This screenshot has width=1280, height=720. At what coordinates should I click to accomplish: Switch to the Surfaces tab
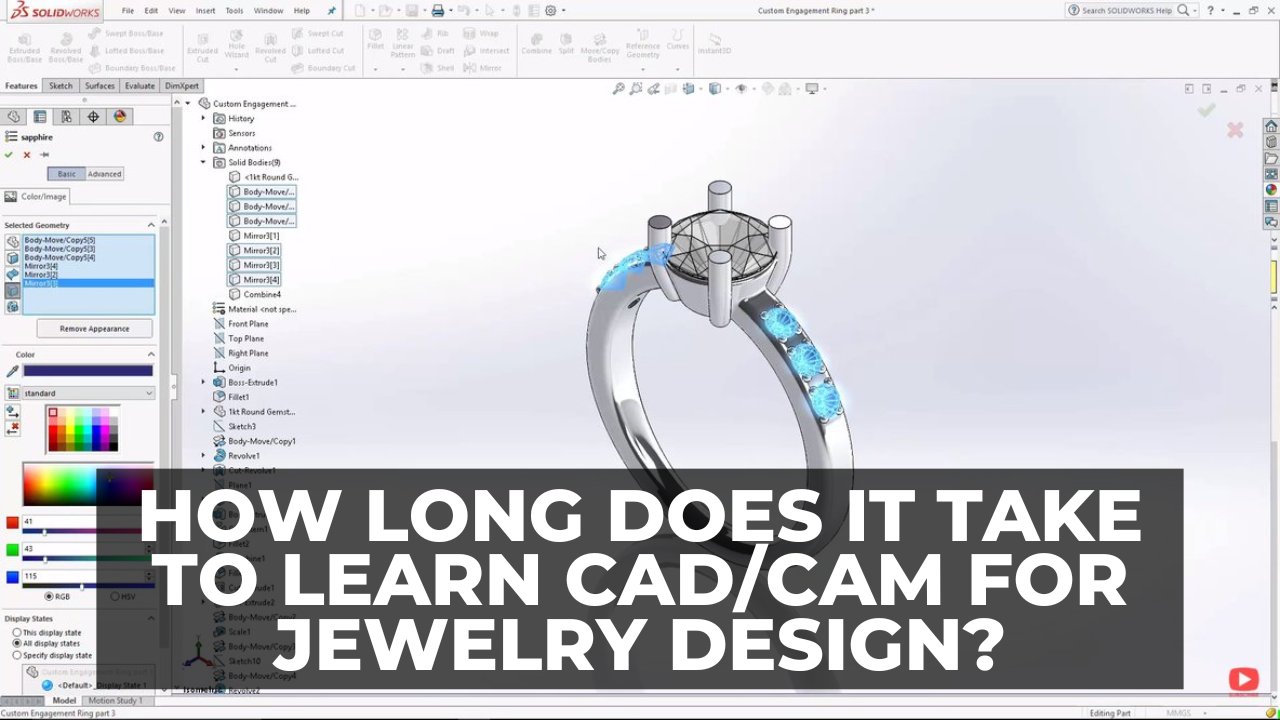click(99, 86)
